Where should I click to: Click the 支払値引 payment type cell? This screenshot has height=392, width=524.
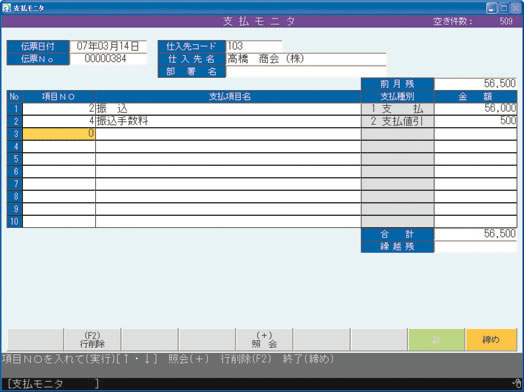[x=397, y=121]
